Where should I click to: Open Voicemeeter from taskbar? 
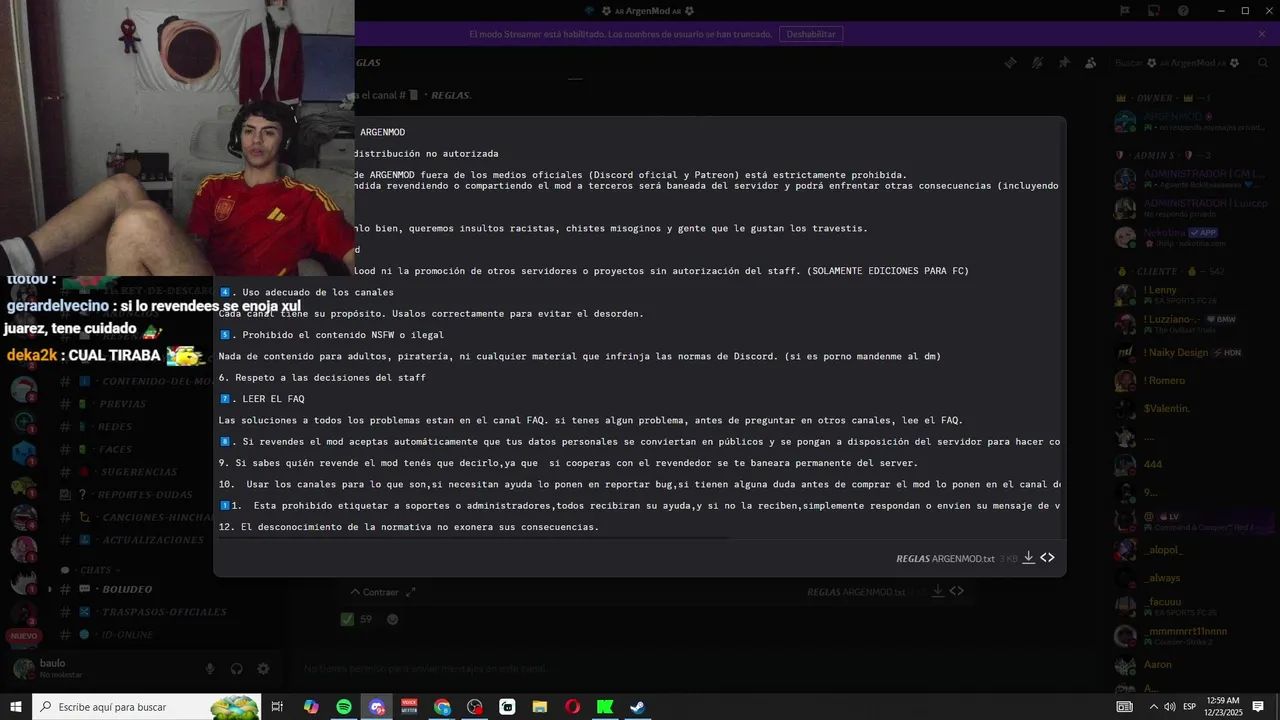[x=409, y=707]
